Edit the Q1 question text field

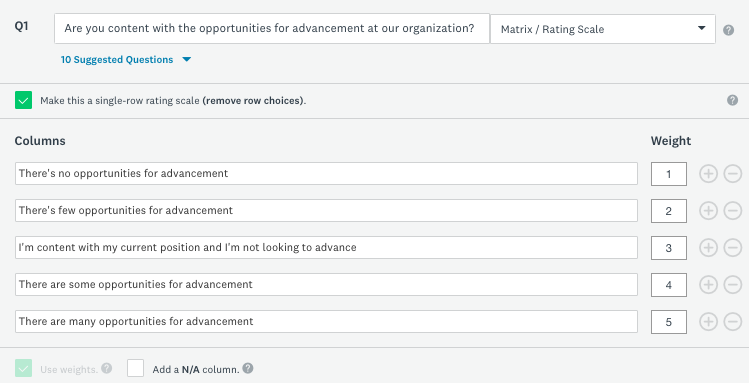[x=272, y=28]
